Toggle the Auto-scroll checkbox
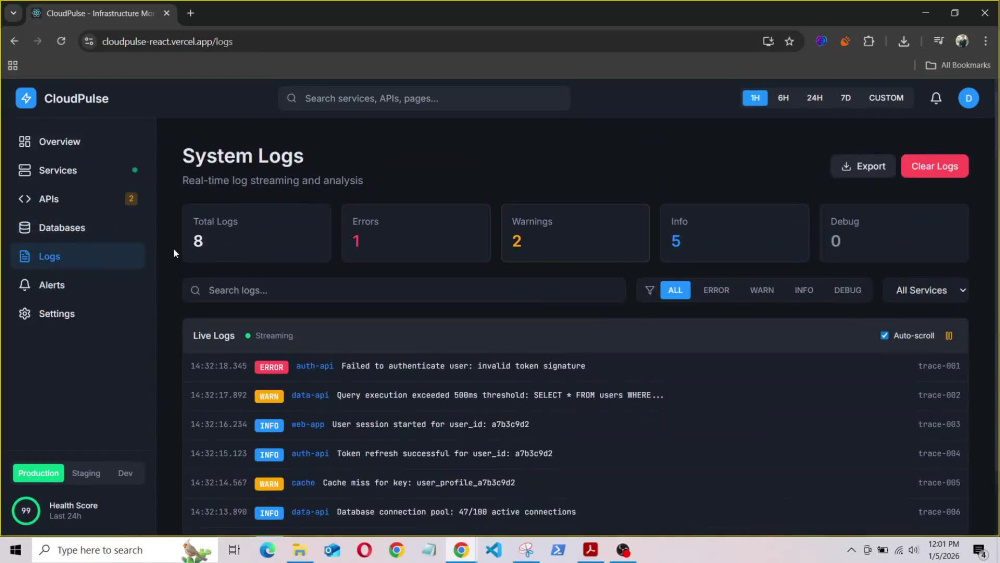This screenshot has height=563, width=1000. (x=884, y=335)
